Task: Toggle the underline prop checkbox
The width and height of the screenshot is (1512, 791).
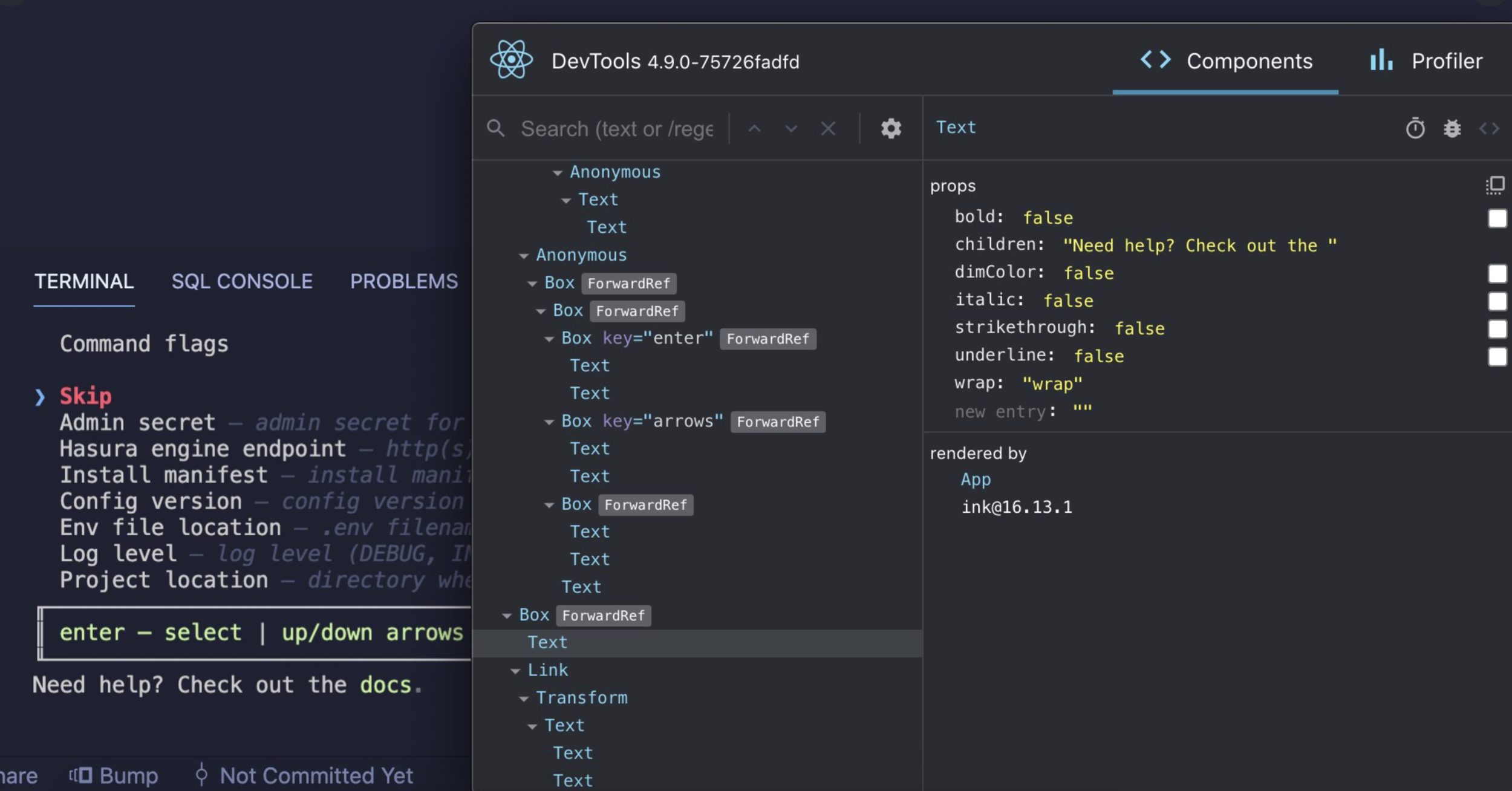Action: tap(1497, 356)
